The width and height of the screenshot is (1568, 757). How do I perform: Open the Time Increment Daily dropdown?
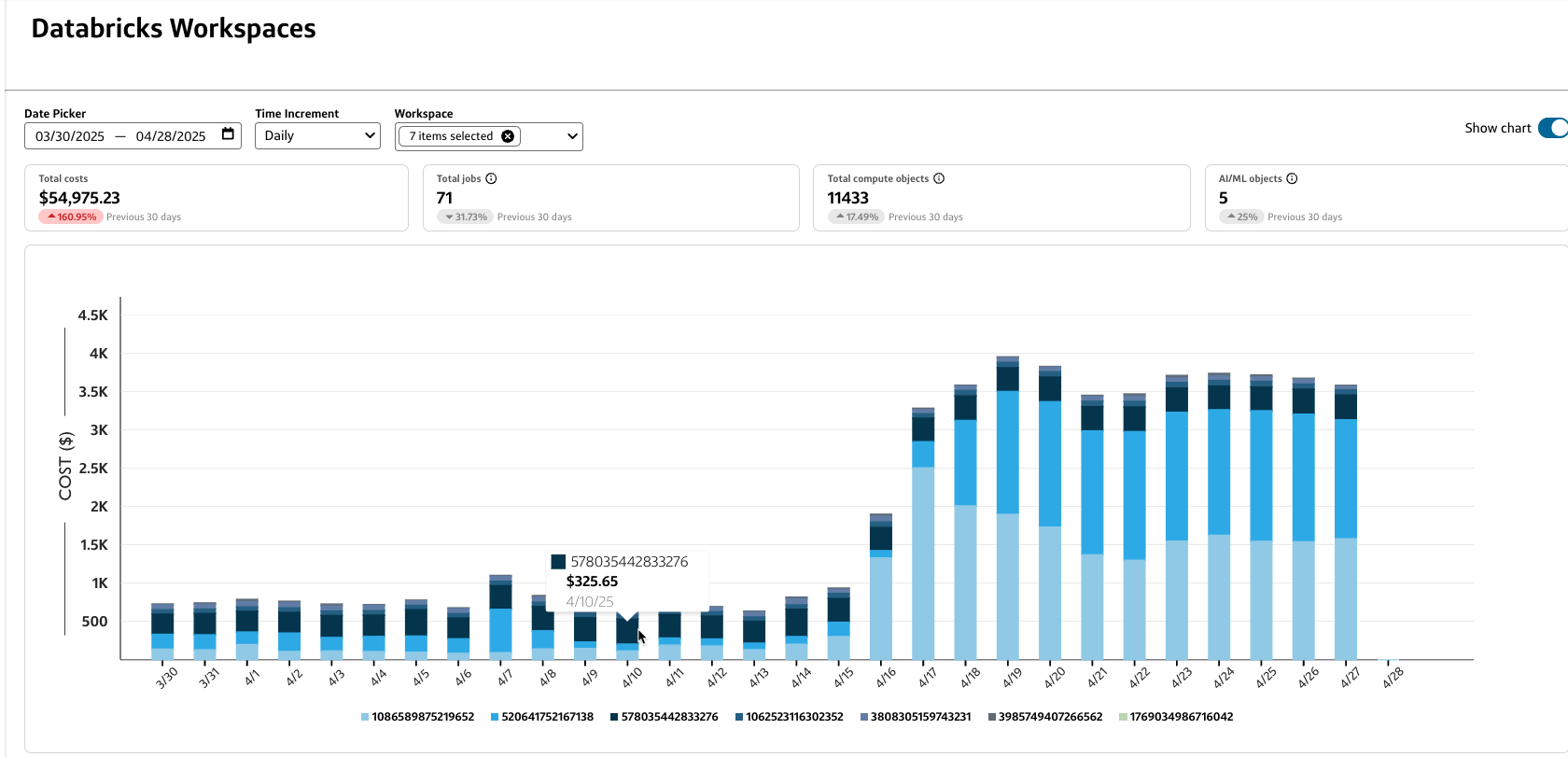[x=317, y=135]
